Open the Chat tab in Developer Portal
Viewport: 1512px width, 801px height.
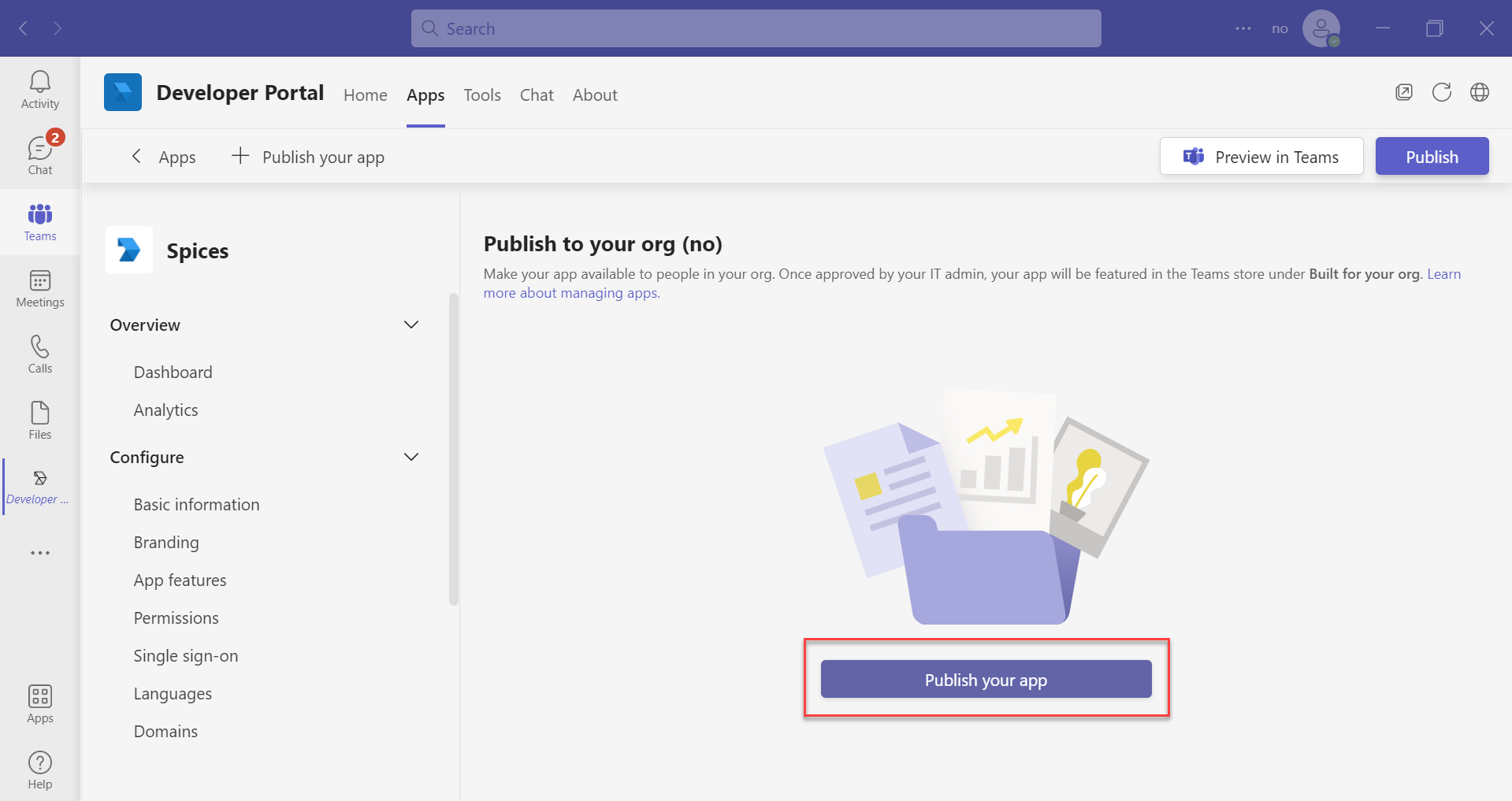537,95
